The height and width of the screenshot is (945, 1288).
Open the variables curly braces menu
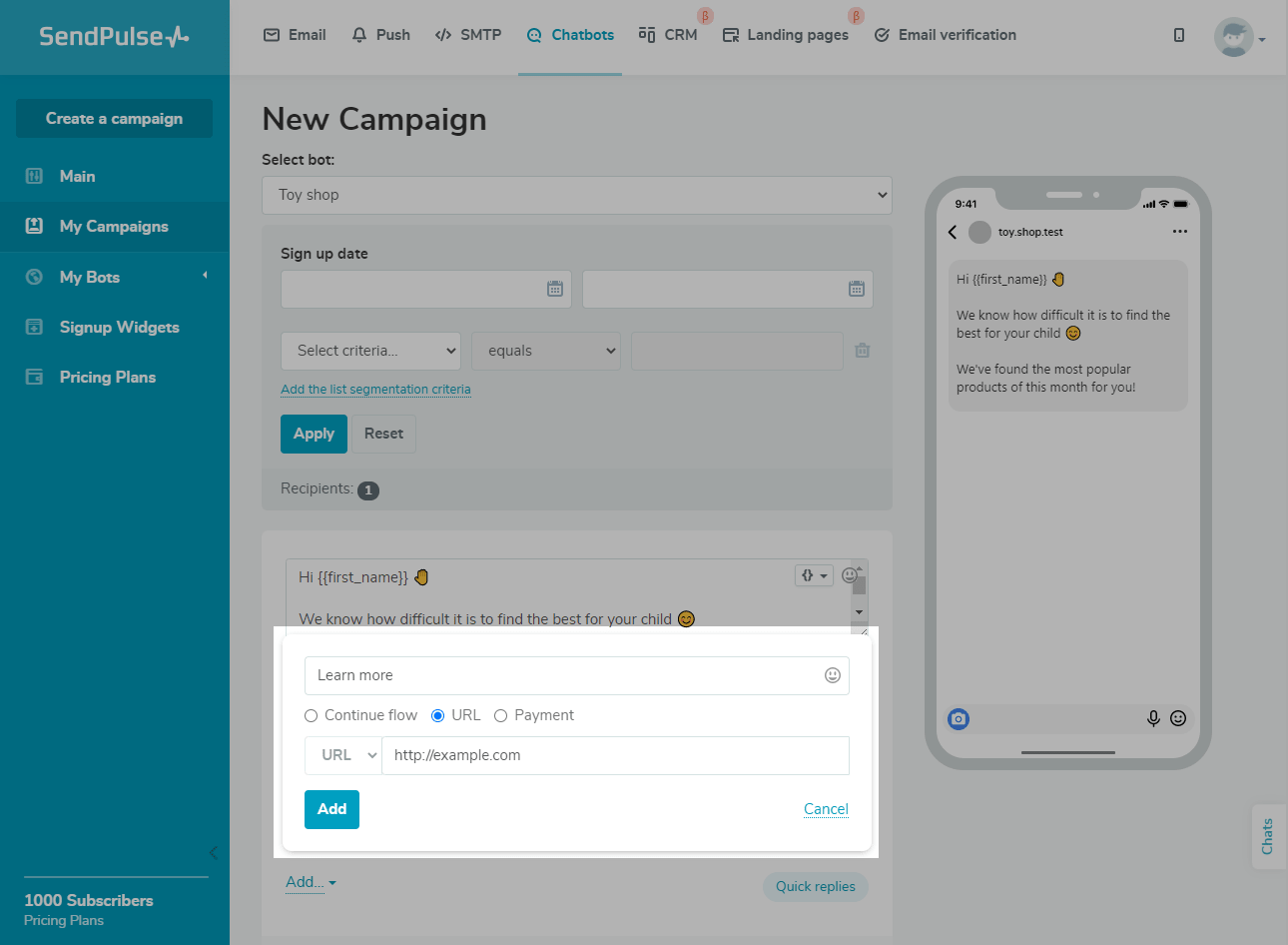pyautogui.click(x=814, y=575)
